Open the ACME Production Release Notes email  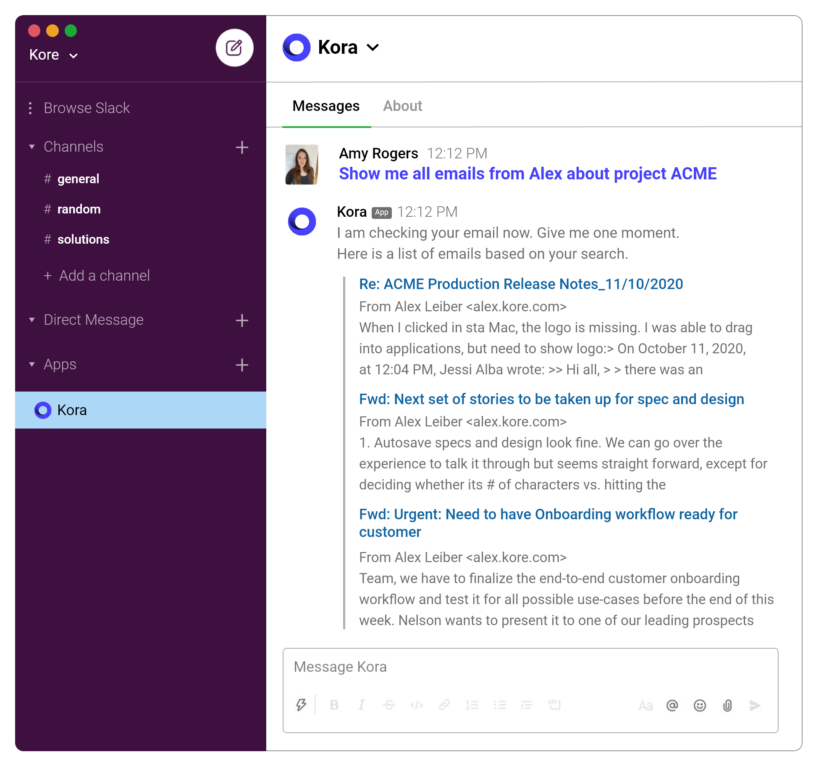(x=521, y=284)
